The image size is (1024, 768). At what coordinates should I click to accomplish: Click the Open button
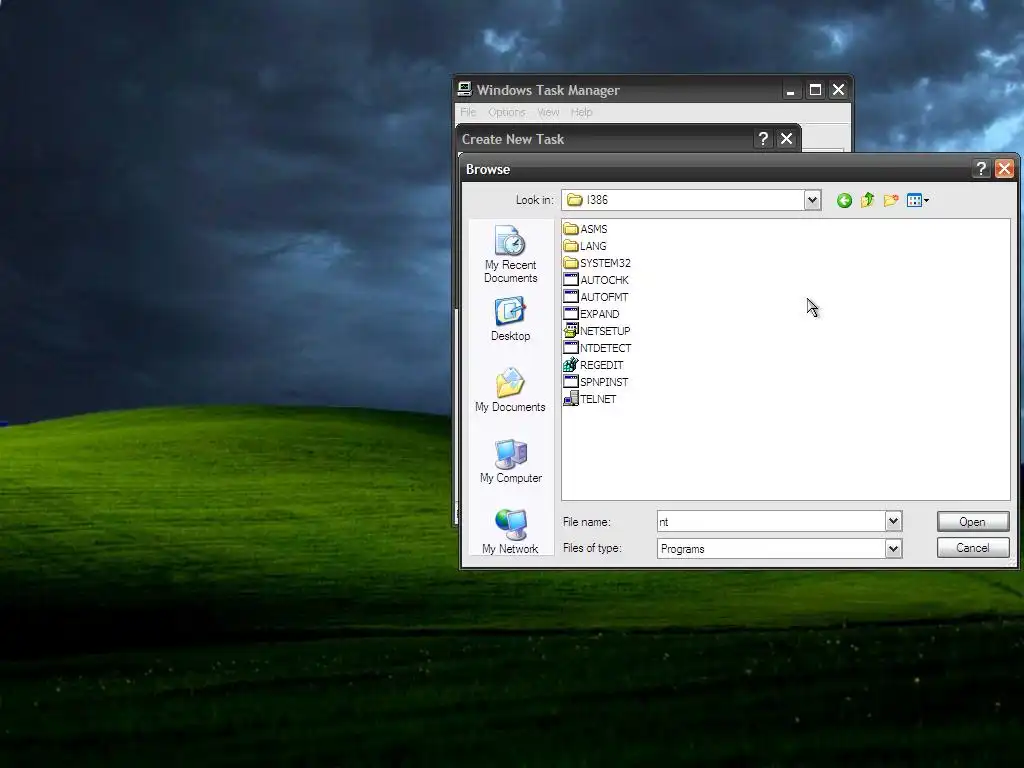coord(972,522)
